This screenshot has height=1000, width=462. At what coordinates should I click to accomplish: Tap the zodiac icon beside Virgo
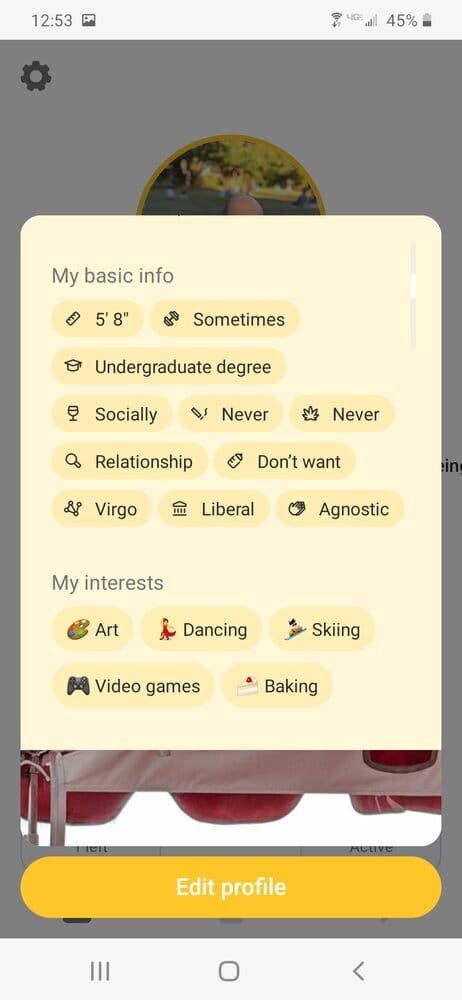(x=73, y=509)
